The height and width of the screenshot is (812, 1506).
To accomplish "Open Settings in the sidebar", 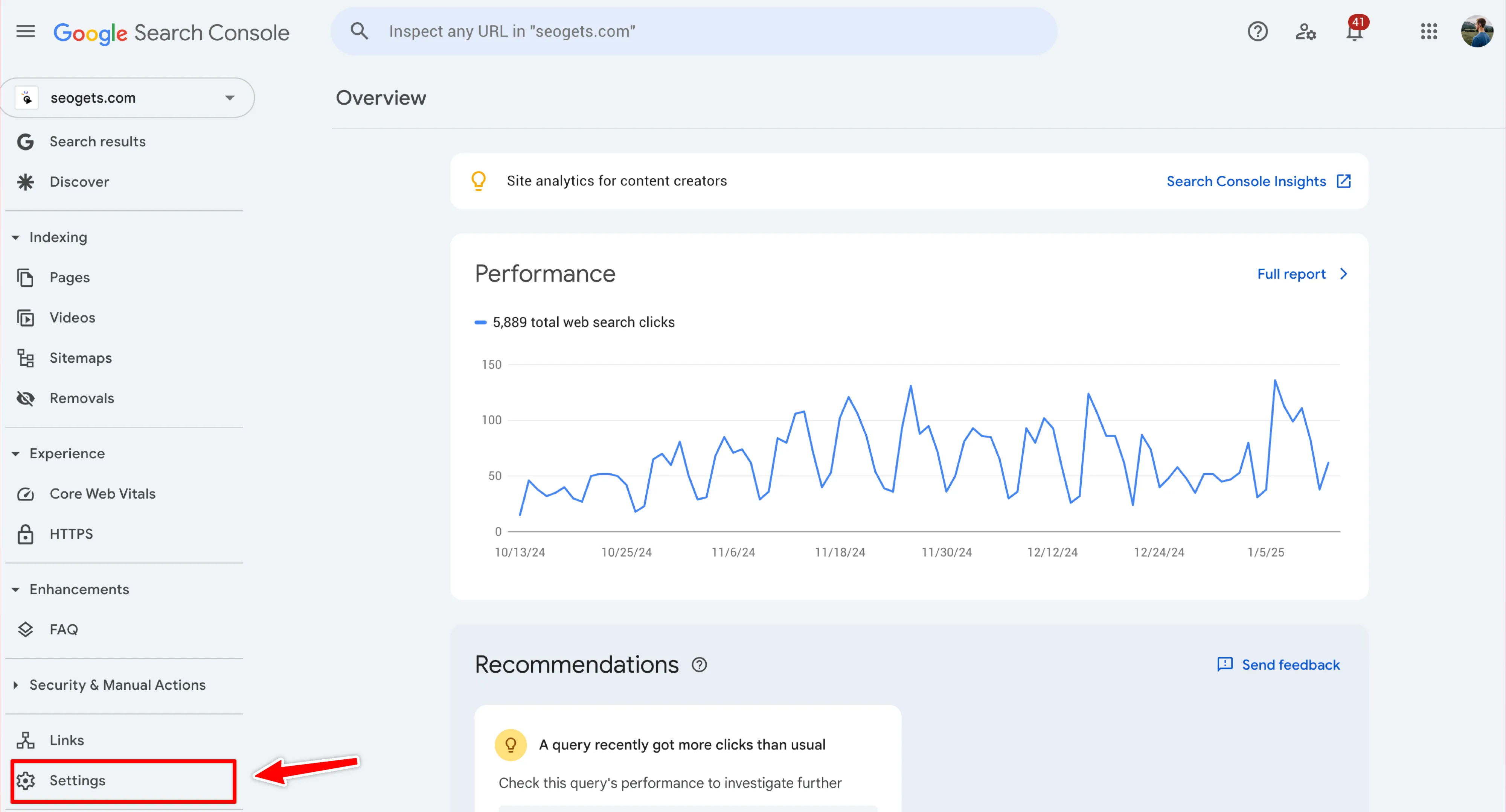I will click(77, 780).
